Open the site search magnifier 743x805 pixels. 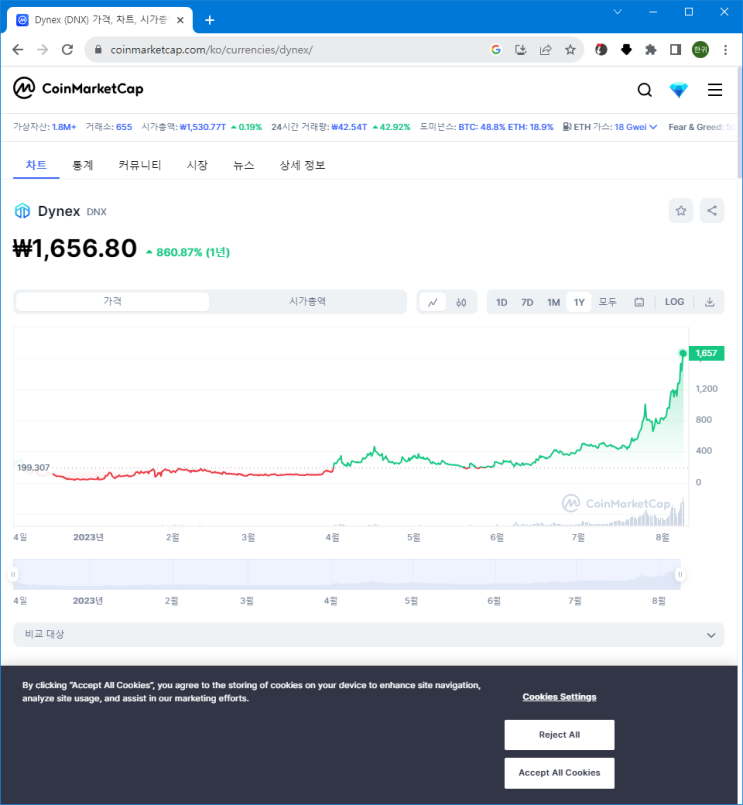644,90
